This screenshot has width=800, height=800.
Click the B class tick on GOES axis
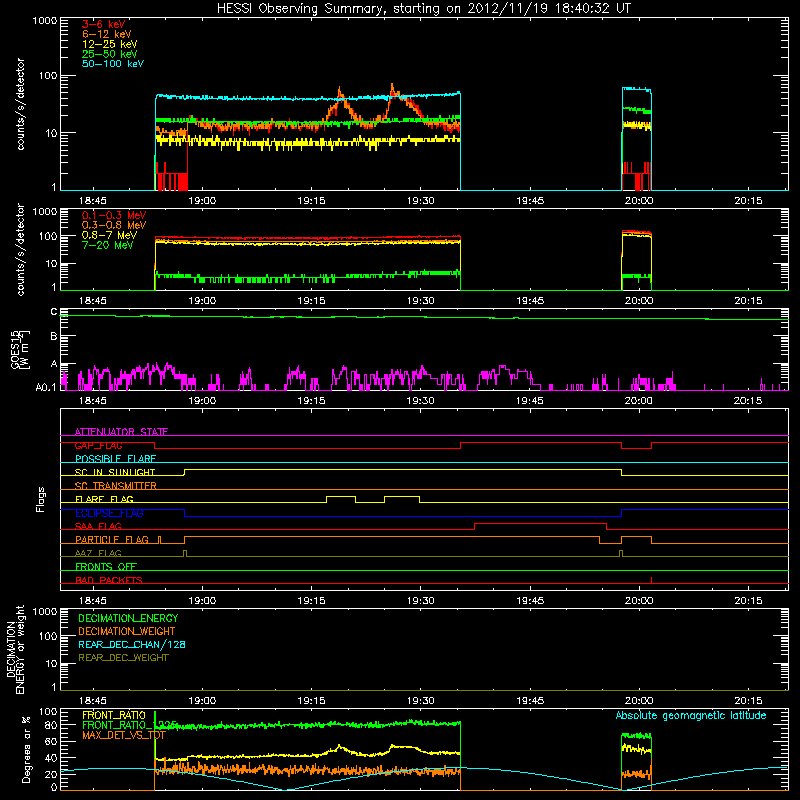point(54,336)
